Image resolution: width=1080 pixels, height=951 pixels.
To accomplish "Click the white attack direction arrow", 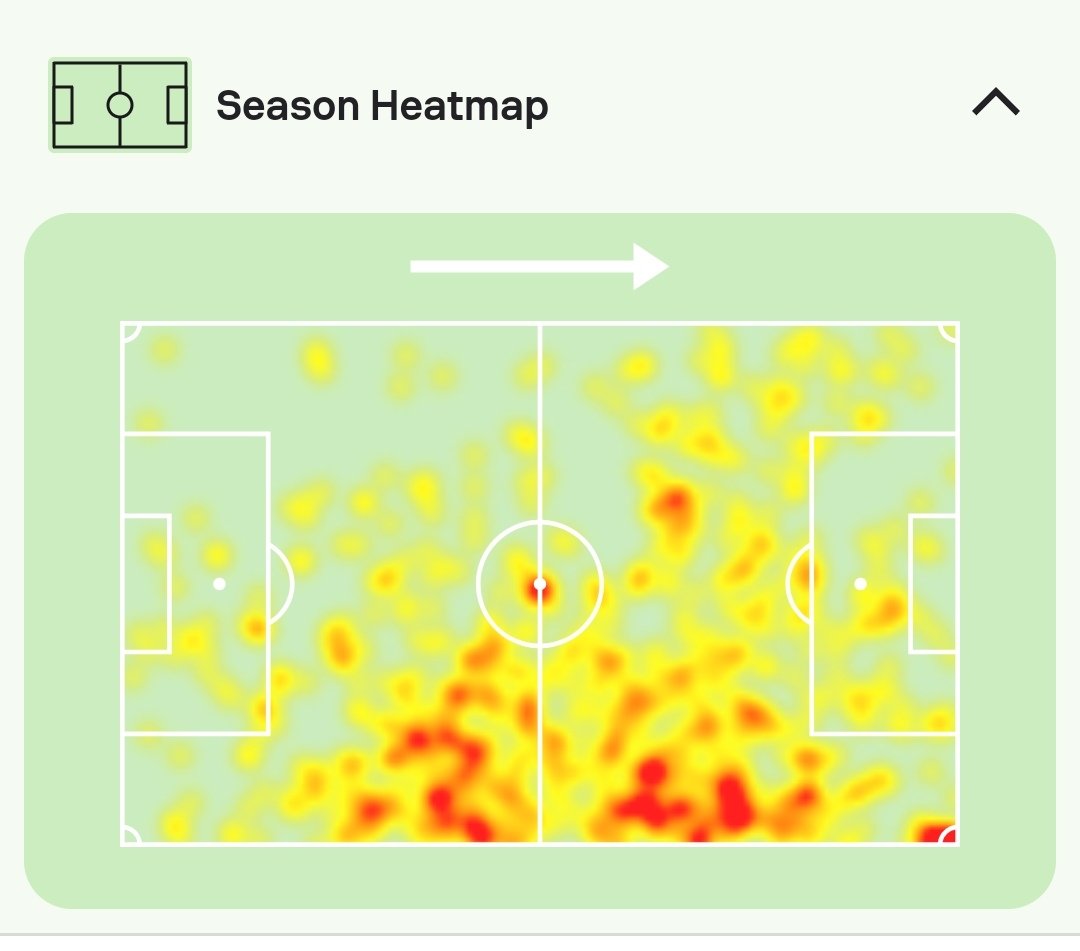I will [539, 267].
